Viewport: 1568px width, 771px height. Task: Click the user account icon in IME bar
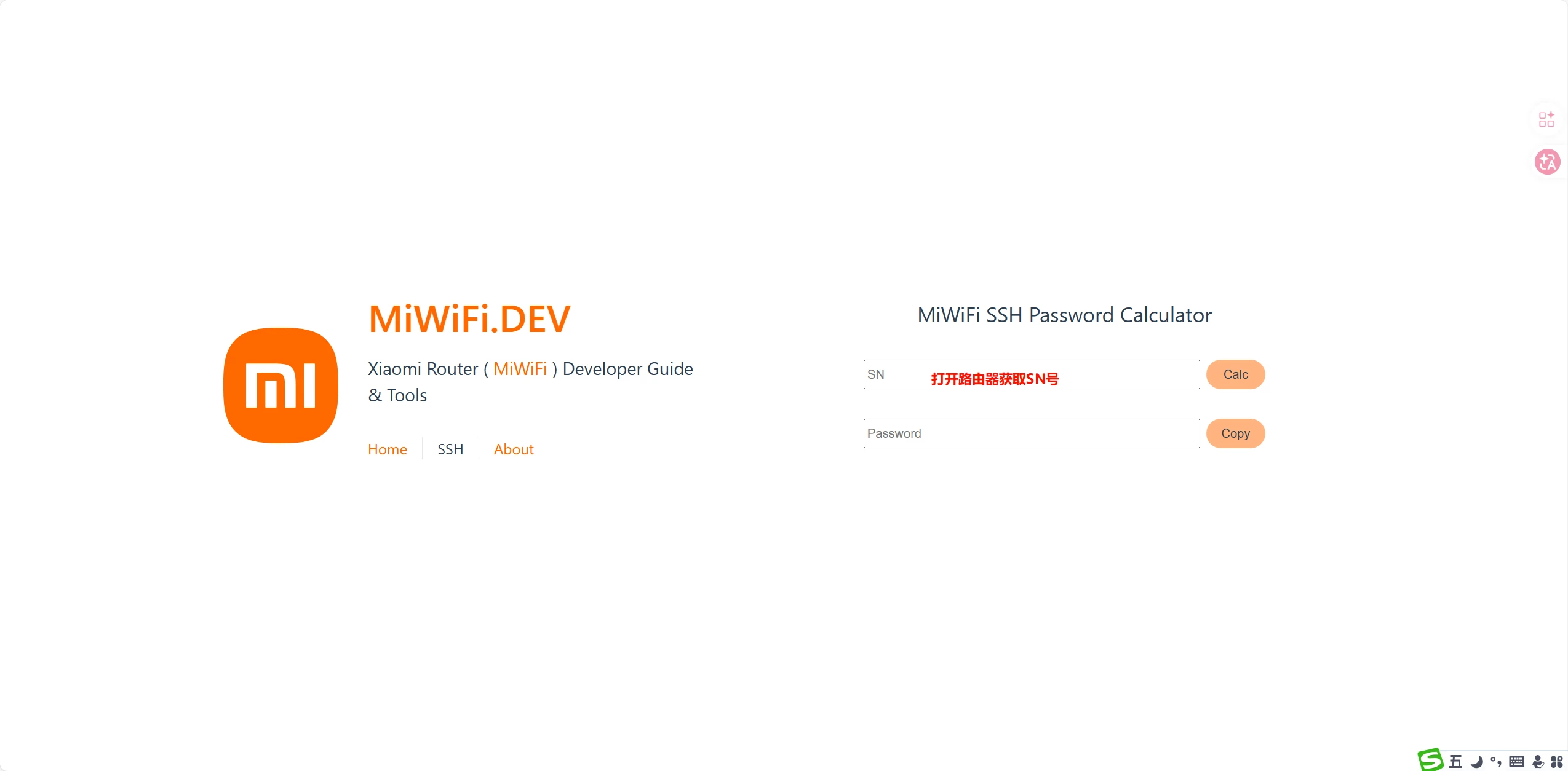pyautogui.click(x=1538, y=762)
